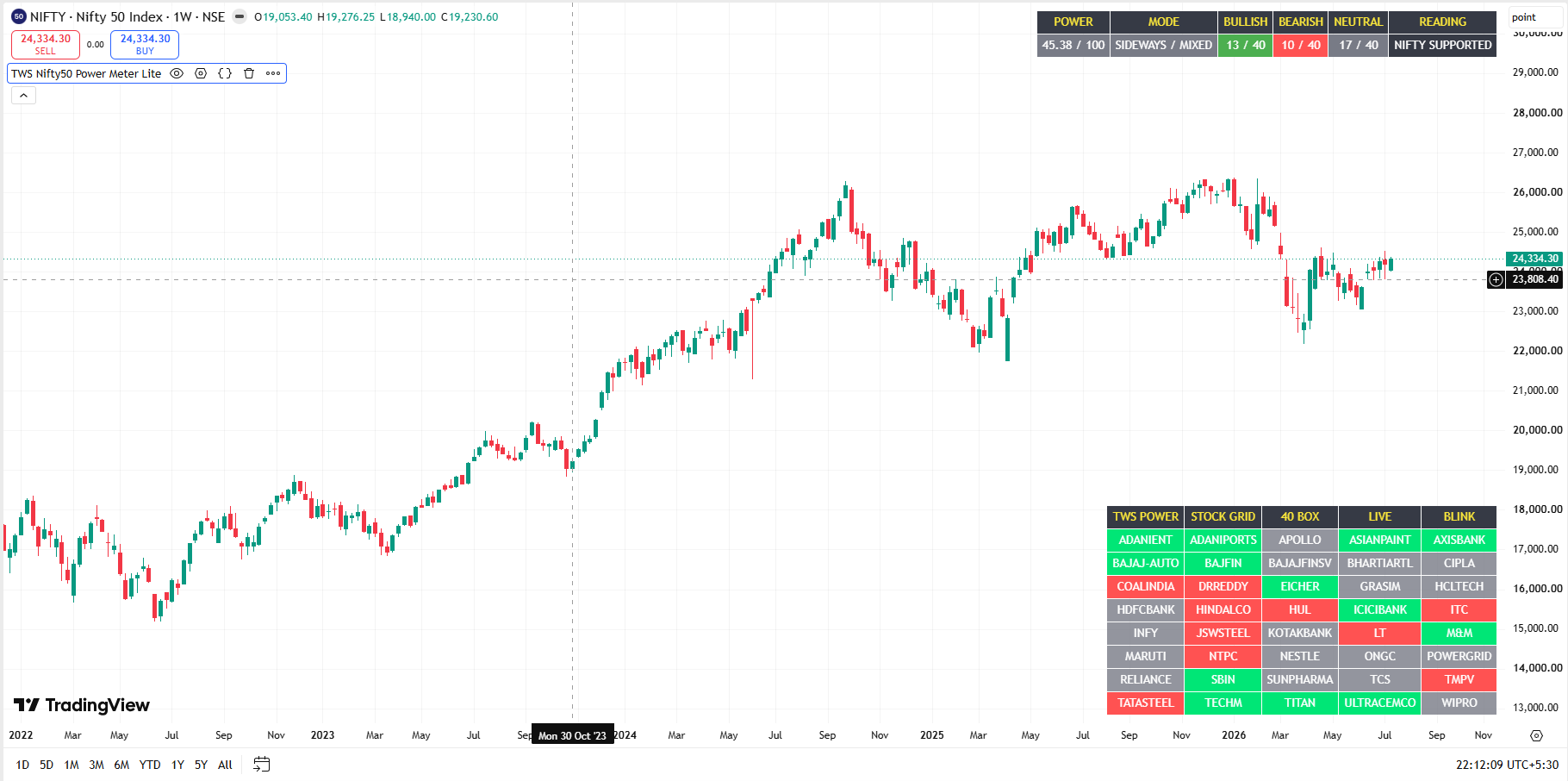Click the AXISBANK stock cell
Screen dimensions: 1568x781
point(1459,540)
